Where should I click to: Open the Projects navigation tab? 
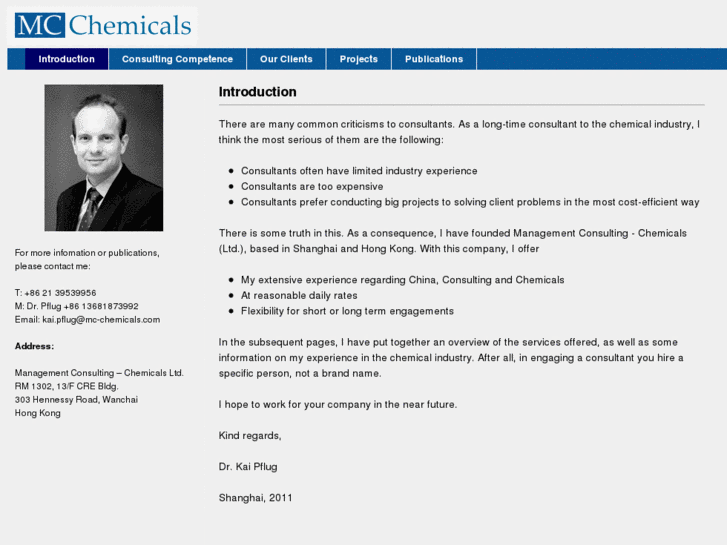point(359,59)
